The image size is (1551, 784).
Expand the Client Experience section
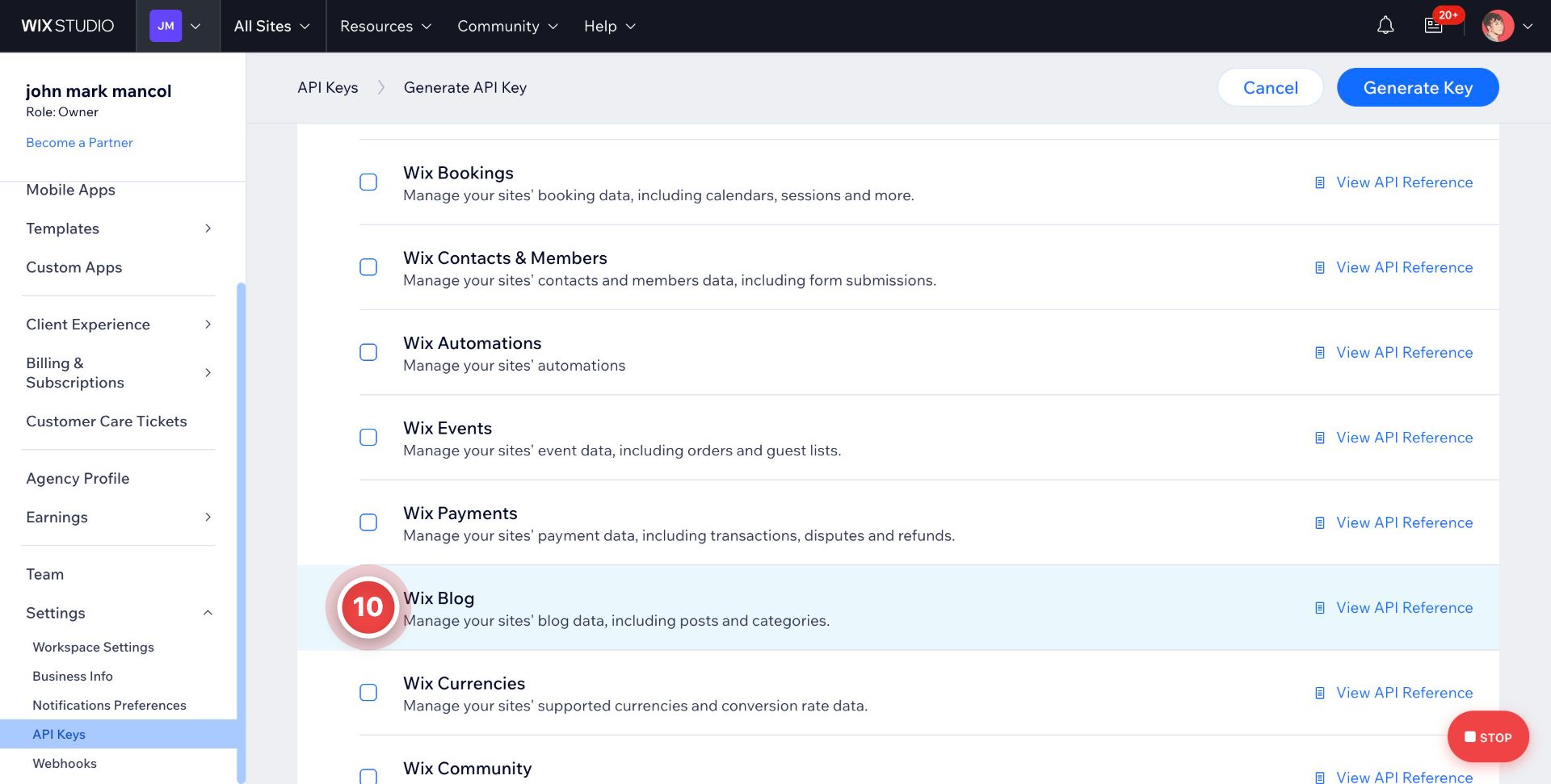(208, 325)
